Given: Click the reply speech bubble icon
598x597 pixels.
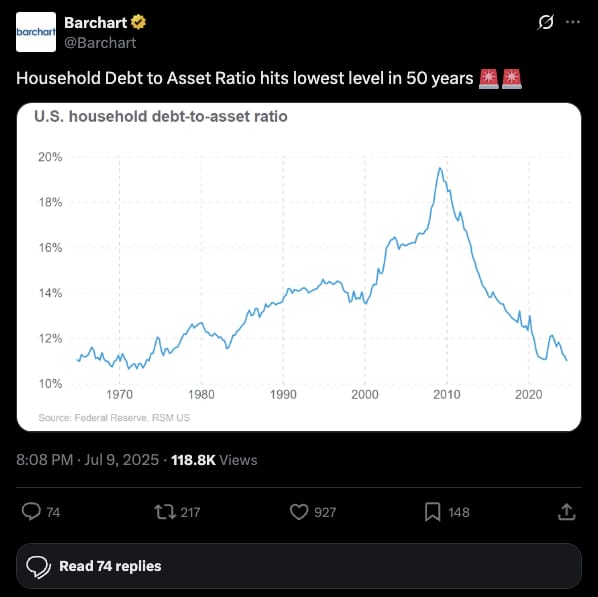Looking at the screenshot, I should pyautogui.click(x=31, y=512).
